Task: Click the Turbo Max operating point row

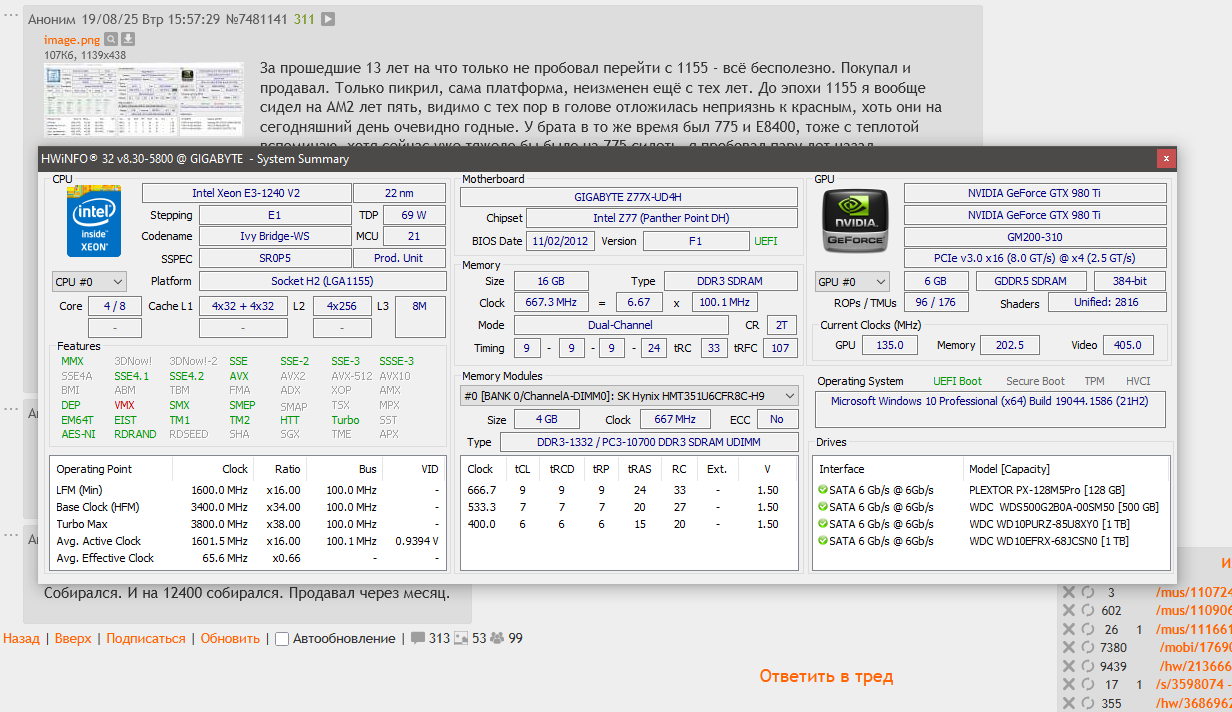Action: point(247,524)
